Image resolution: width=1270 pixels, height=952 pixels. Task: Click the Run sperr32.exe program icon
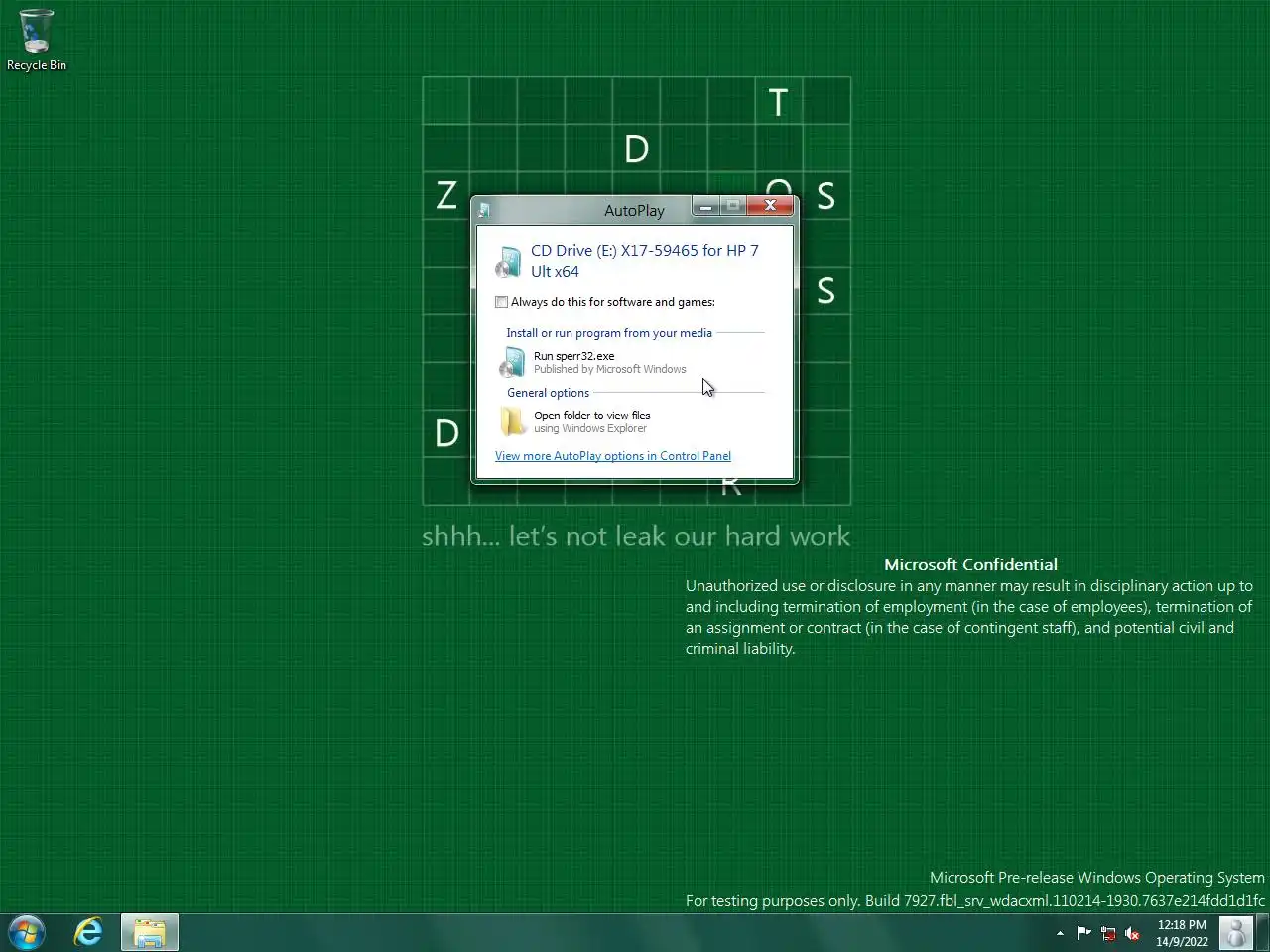tap(512, 362)
